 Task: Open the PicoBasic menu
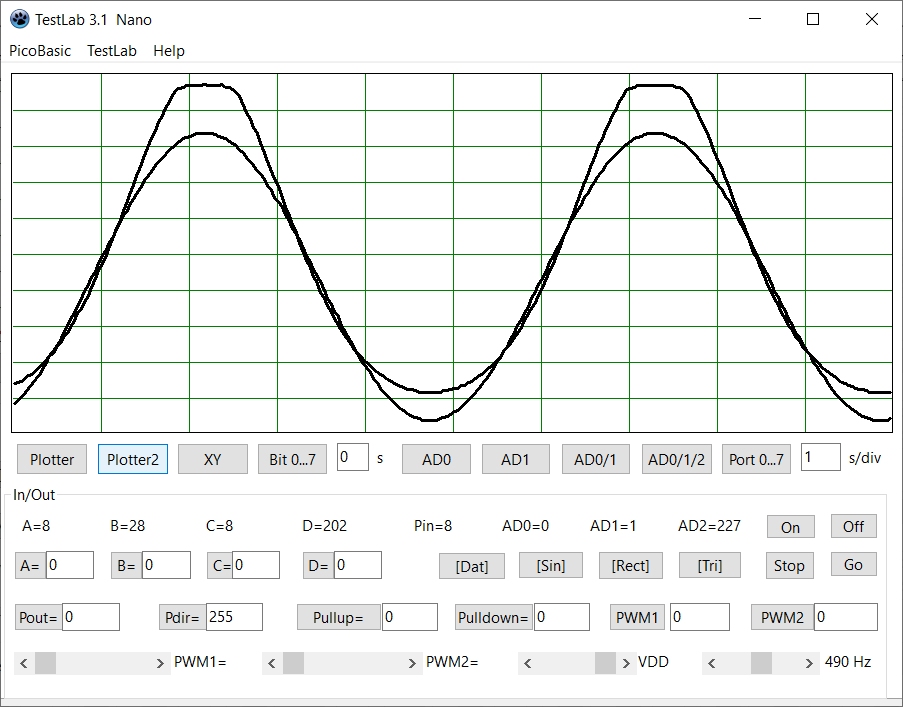[x=40, y=50]
